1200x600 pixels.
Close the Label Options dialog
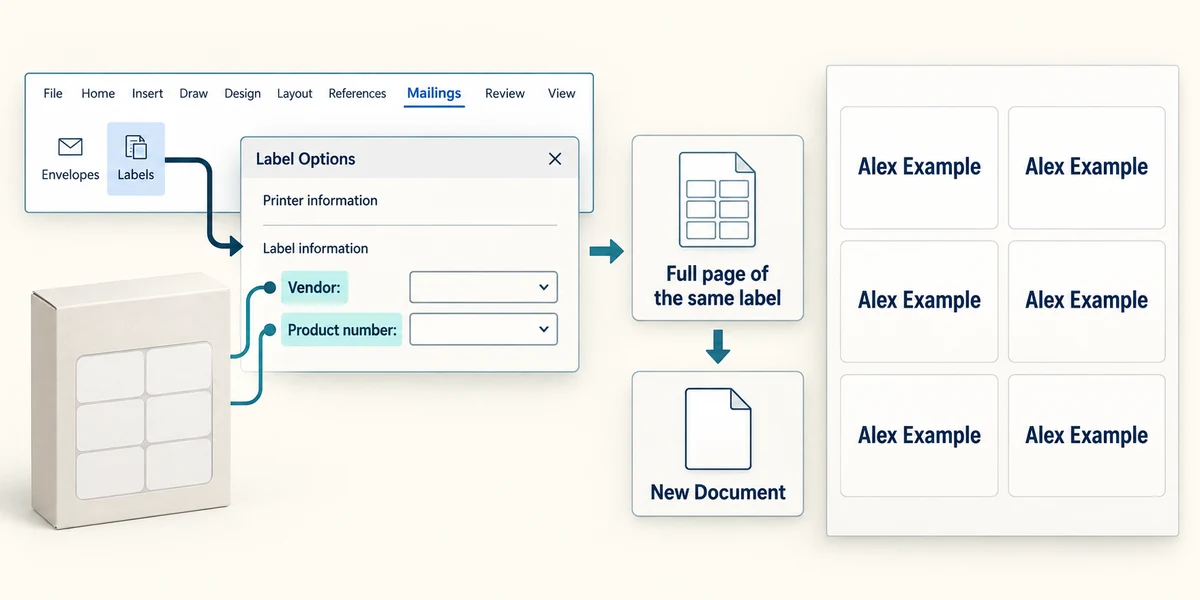tap(555, 159)
